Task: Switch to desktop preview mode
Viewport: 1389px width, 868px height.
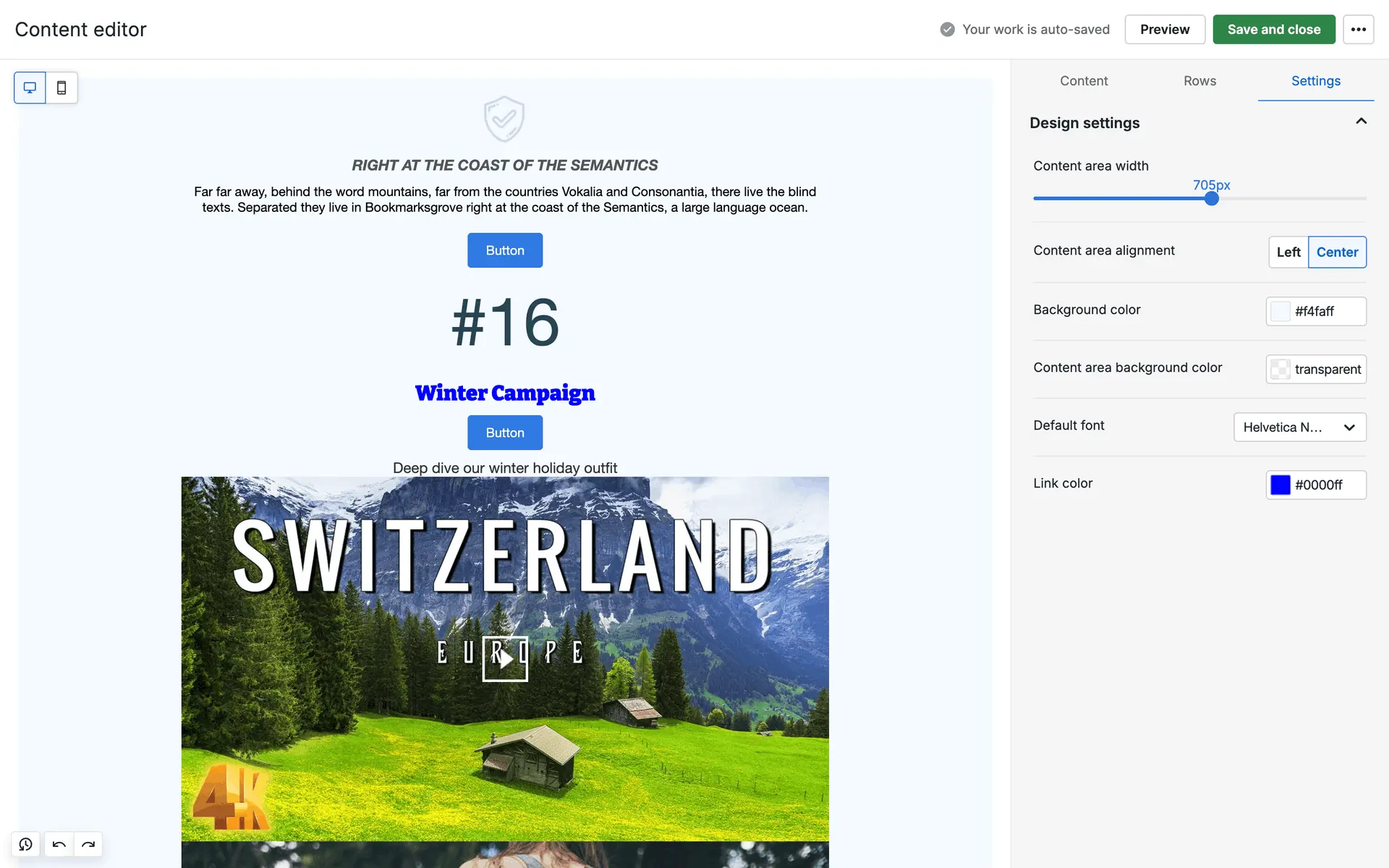Action: point(30,88)
